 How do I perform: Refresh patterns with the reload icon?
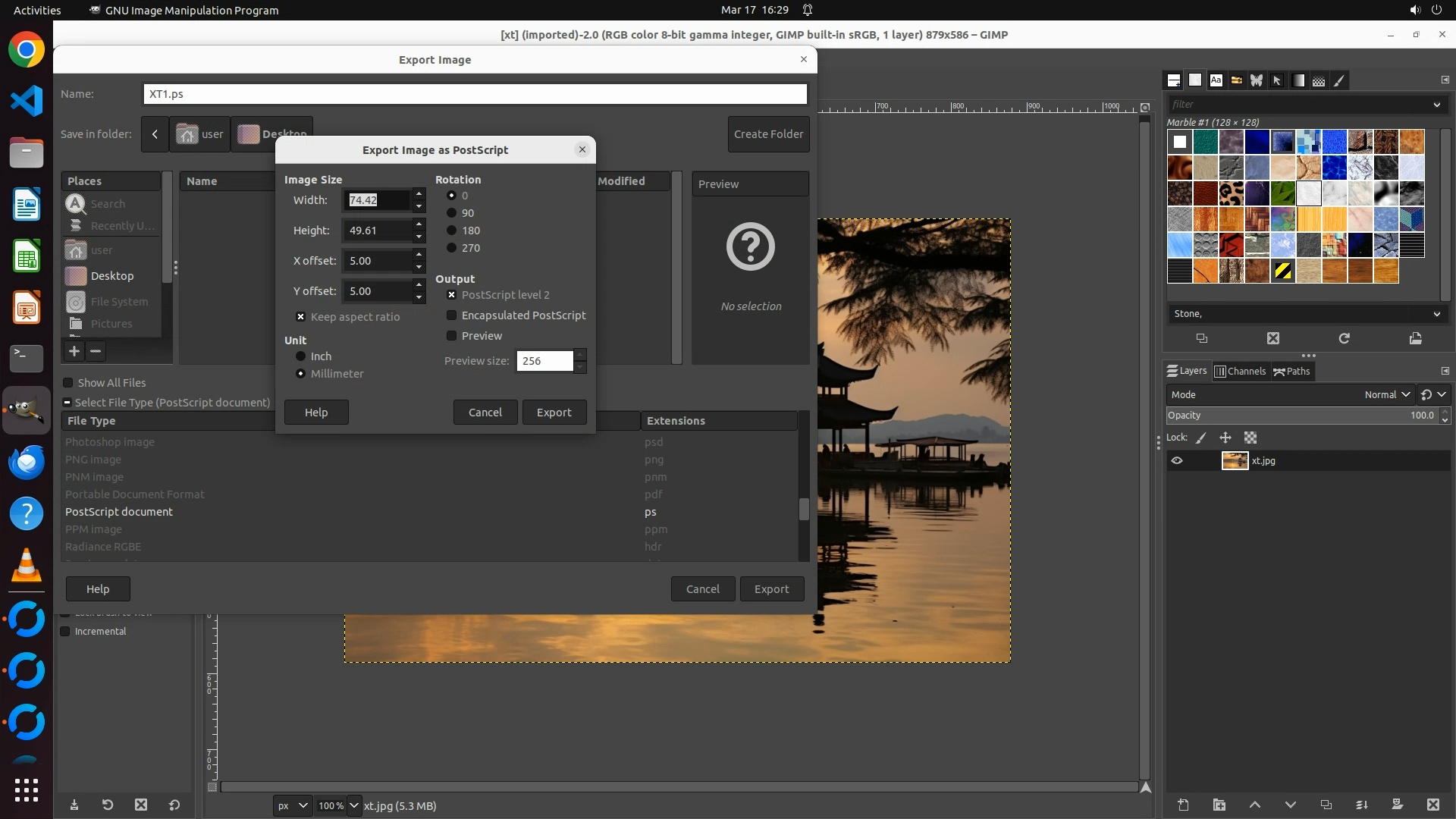tap(1344, 339)
